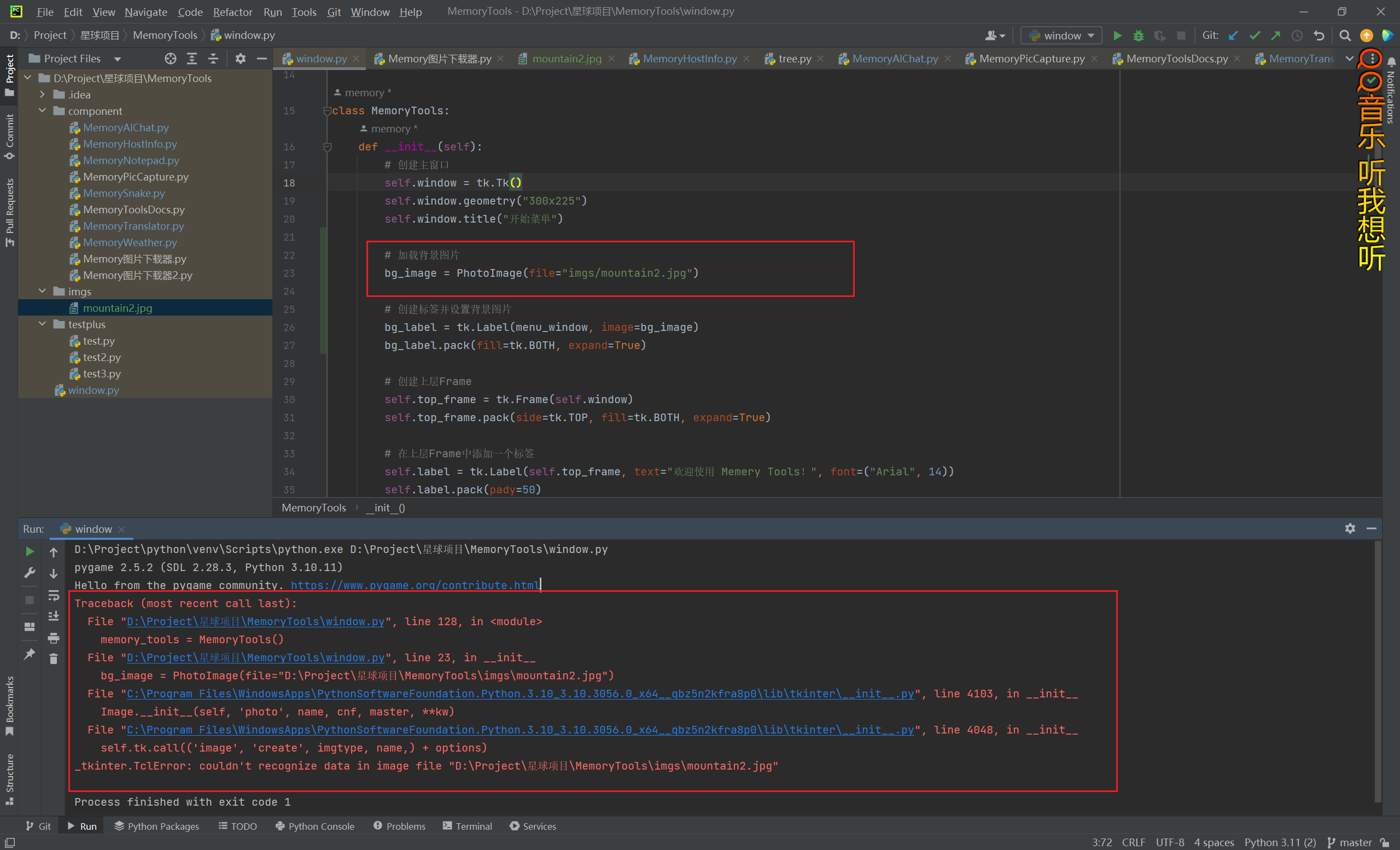The image size is (1400, 850).
Task: Rerun window in the Run panel
Action: click(30, 551)
